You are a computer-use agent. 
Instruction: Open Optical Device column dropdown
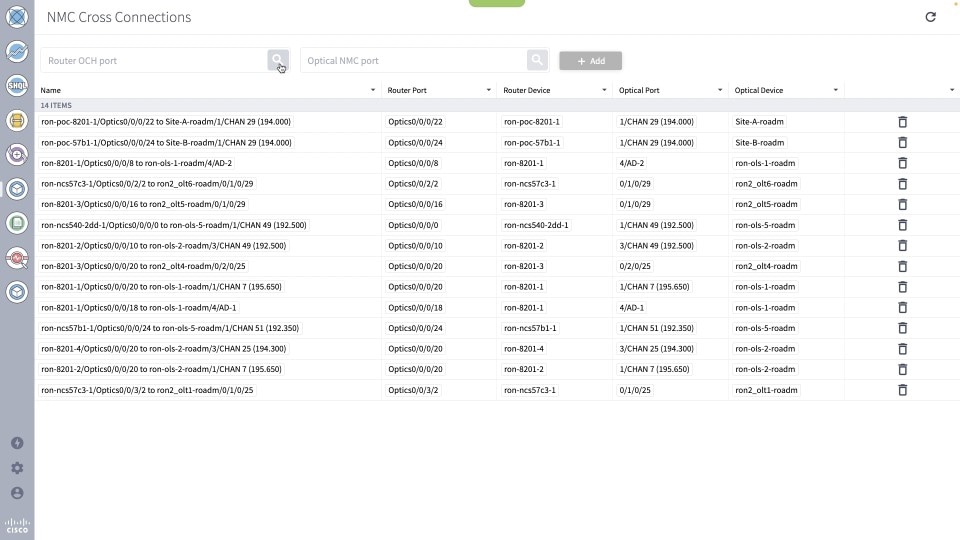tap(836, 90)
